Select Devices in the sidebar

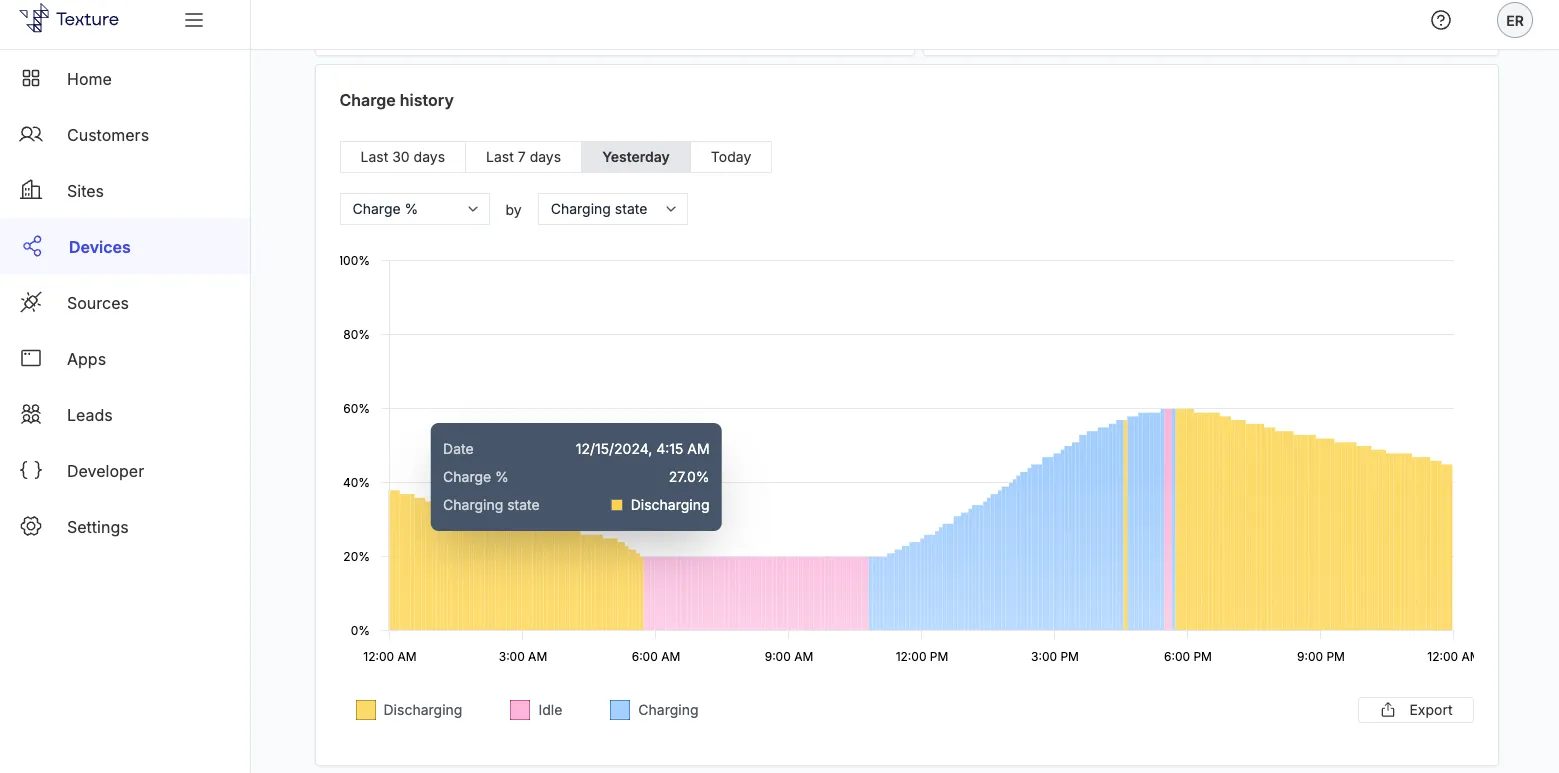click(125, 247)
